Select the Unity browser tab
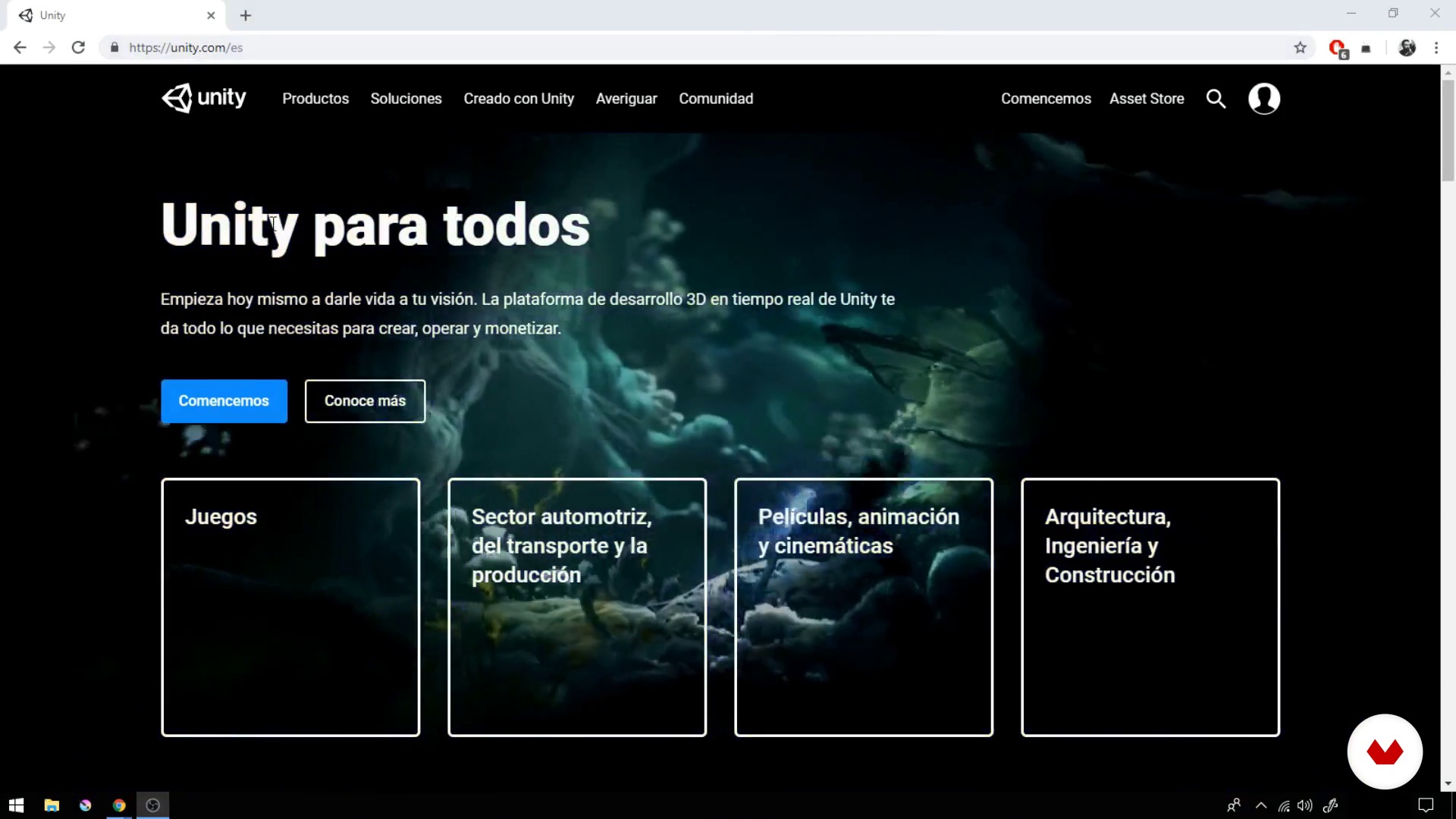The image size is (1456, 819). [x=118, y=15]
